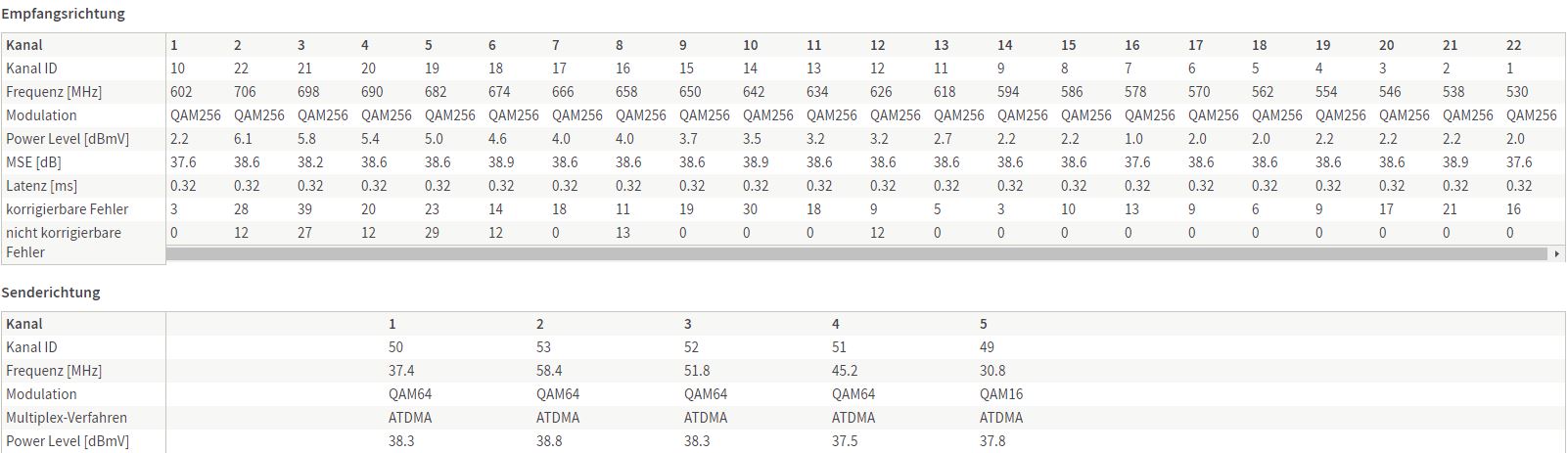
Task: Click the Empfangsrichtung section heading
Action: 63,14
